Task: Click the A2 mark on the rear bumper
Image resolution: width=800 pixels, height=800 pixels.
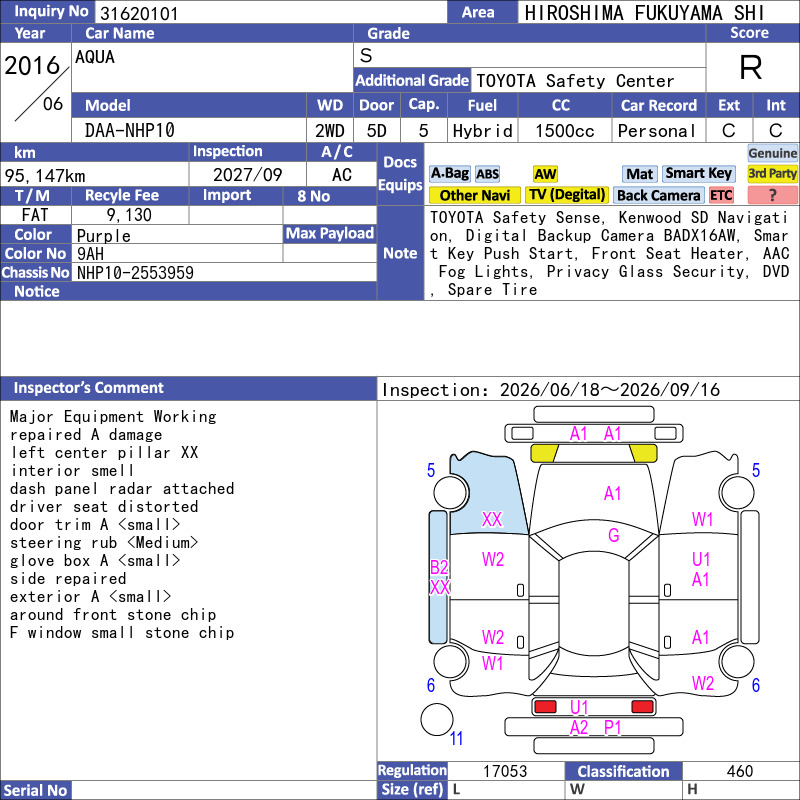Action: coord(579,728)
